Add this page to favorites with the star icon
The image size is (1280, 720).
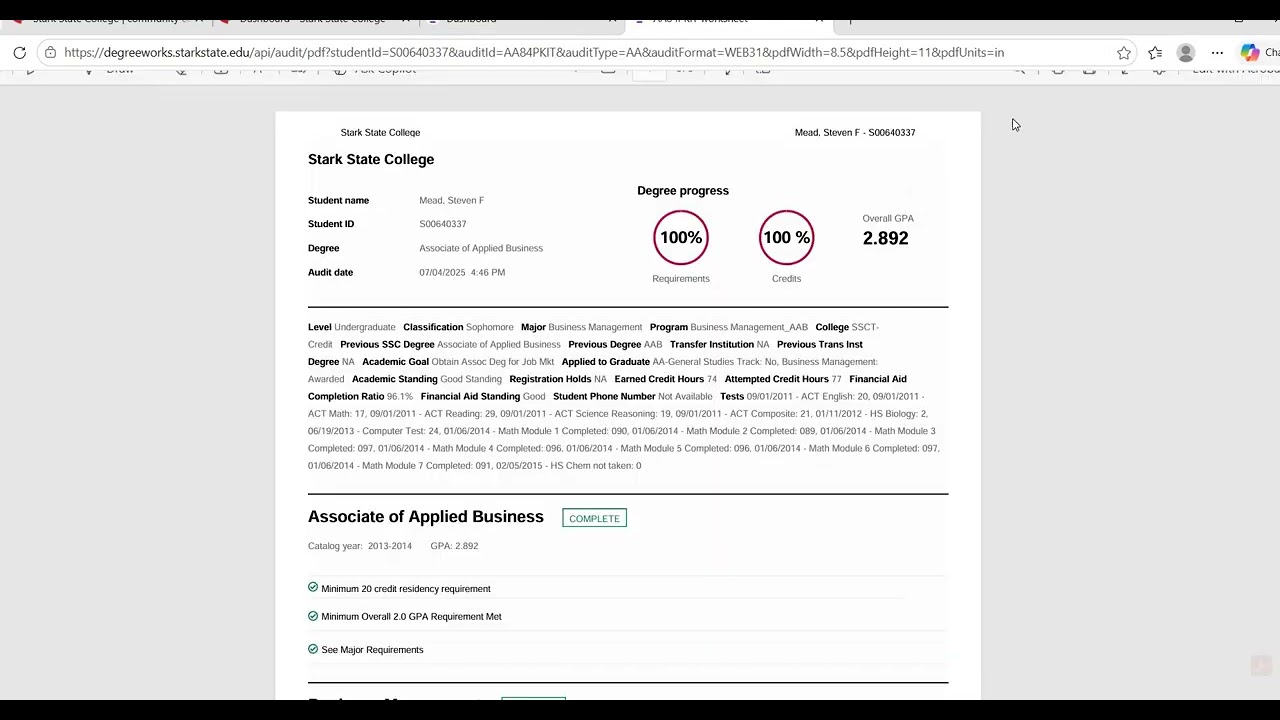pos(1124,52)
